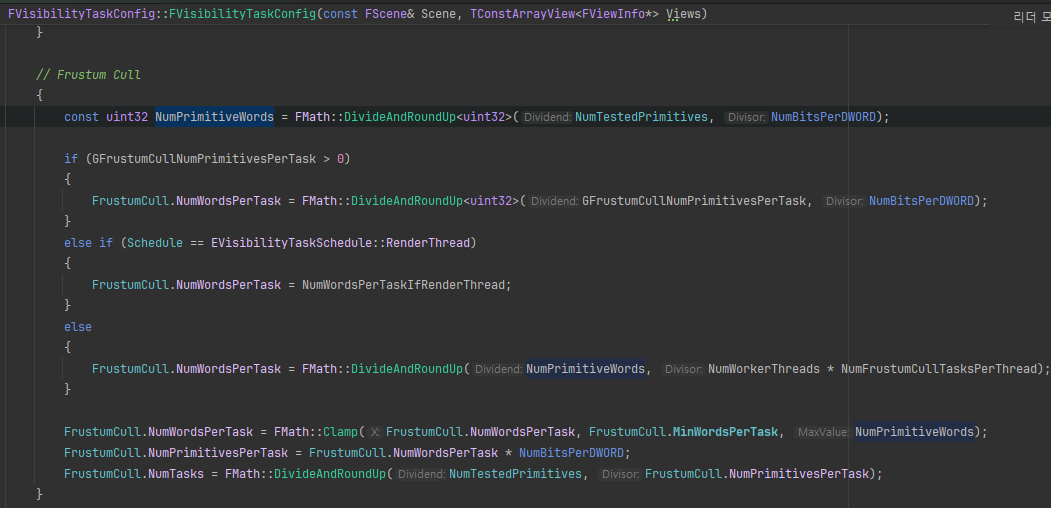Image resolution: width=1051 pixels, height=508 pixels.
Task: Click the "// Frustum Cull" comment
Action: (x=88, y=74)
